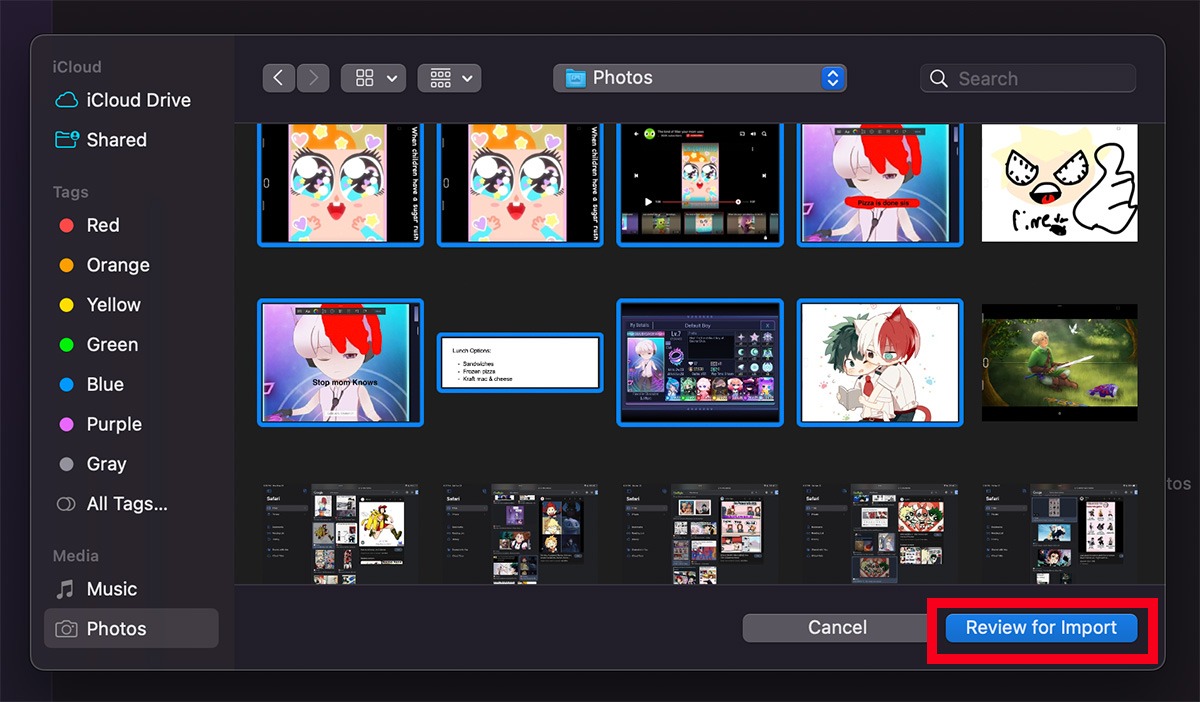
Task: Click Review for Import
Action: click(x=1041, y=628)
